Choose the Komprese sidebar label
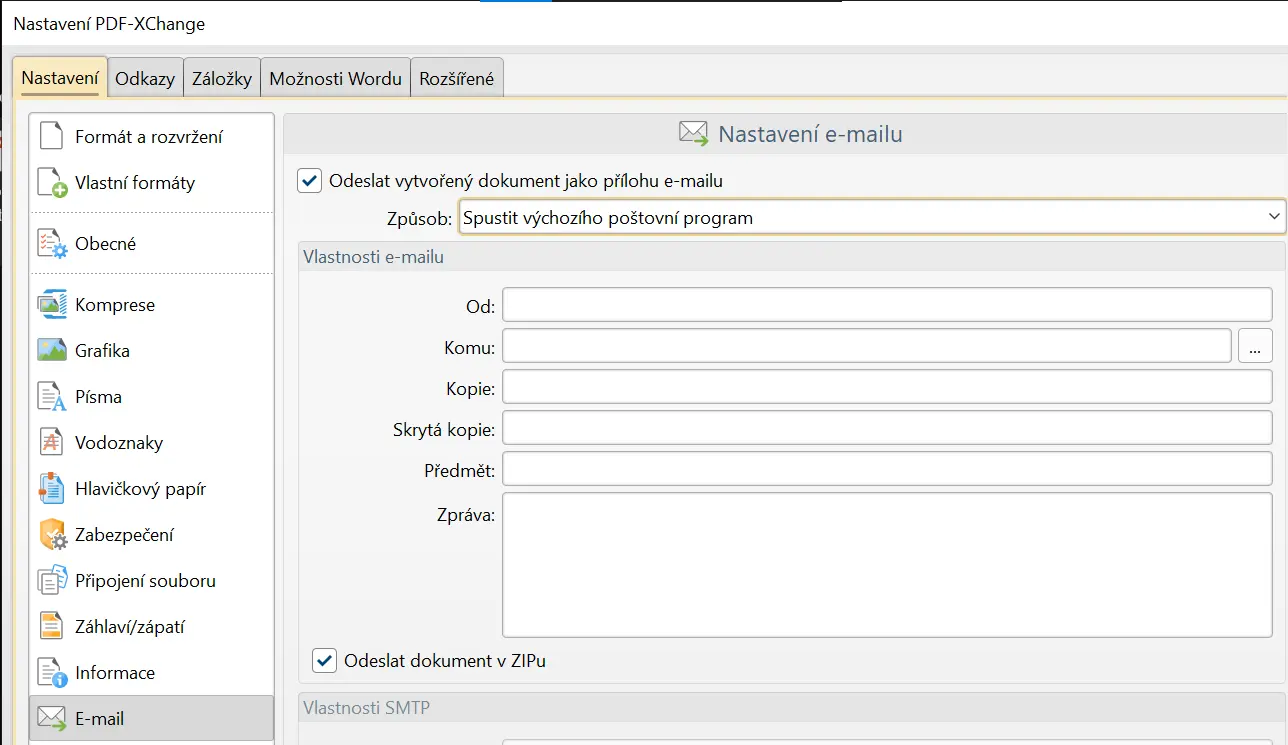 tap(115, 305)
